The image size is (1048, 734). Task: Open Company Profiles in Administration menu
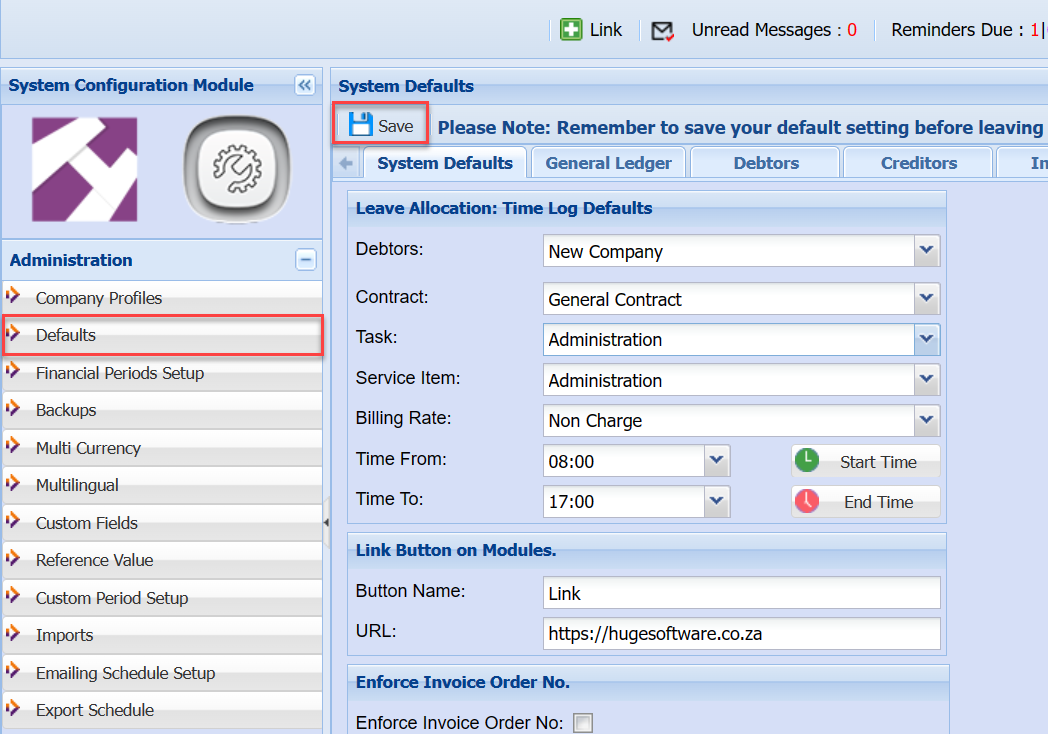click(x=98, y=298)
